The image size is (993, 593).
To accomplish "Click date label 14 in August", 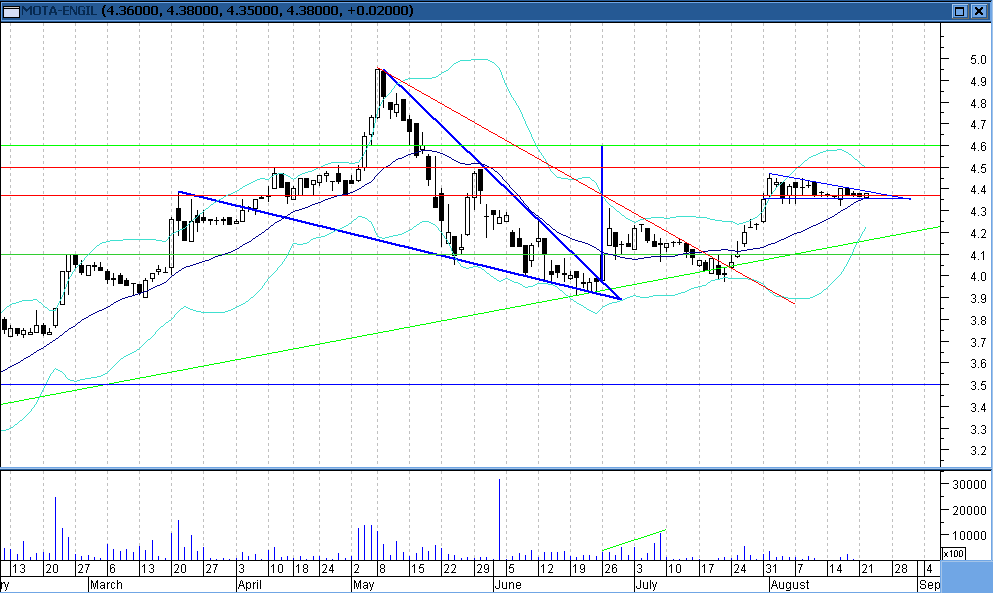I will tap(835, 569).
